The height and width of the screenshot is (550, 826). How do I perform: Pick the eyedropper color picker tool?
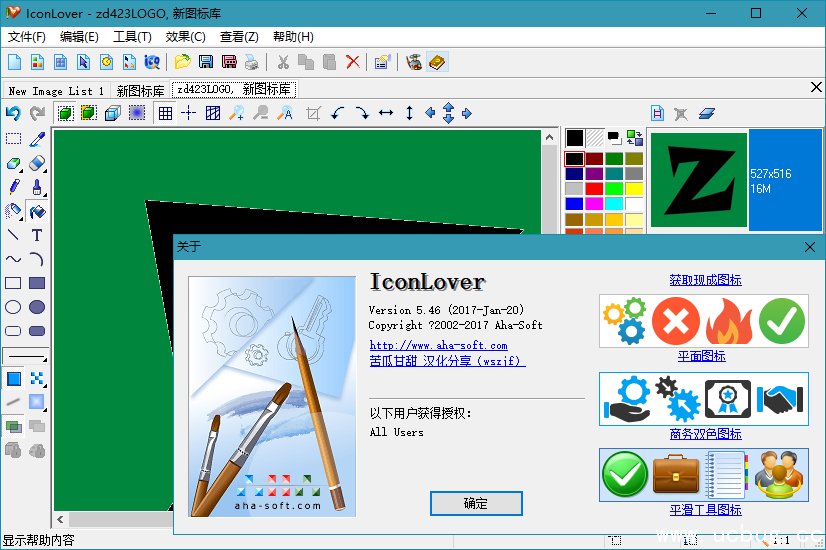tap(37, 139)
